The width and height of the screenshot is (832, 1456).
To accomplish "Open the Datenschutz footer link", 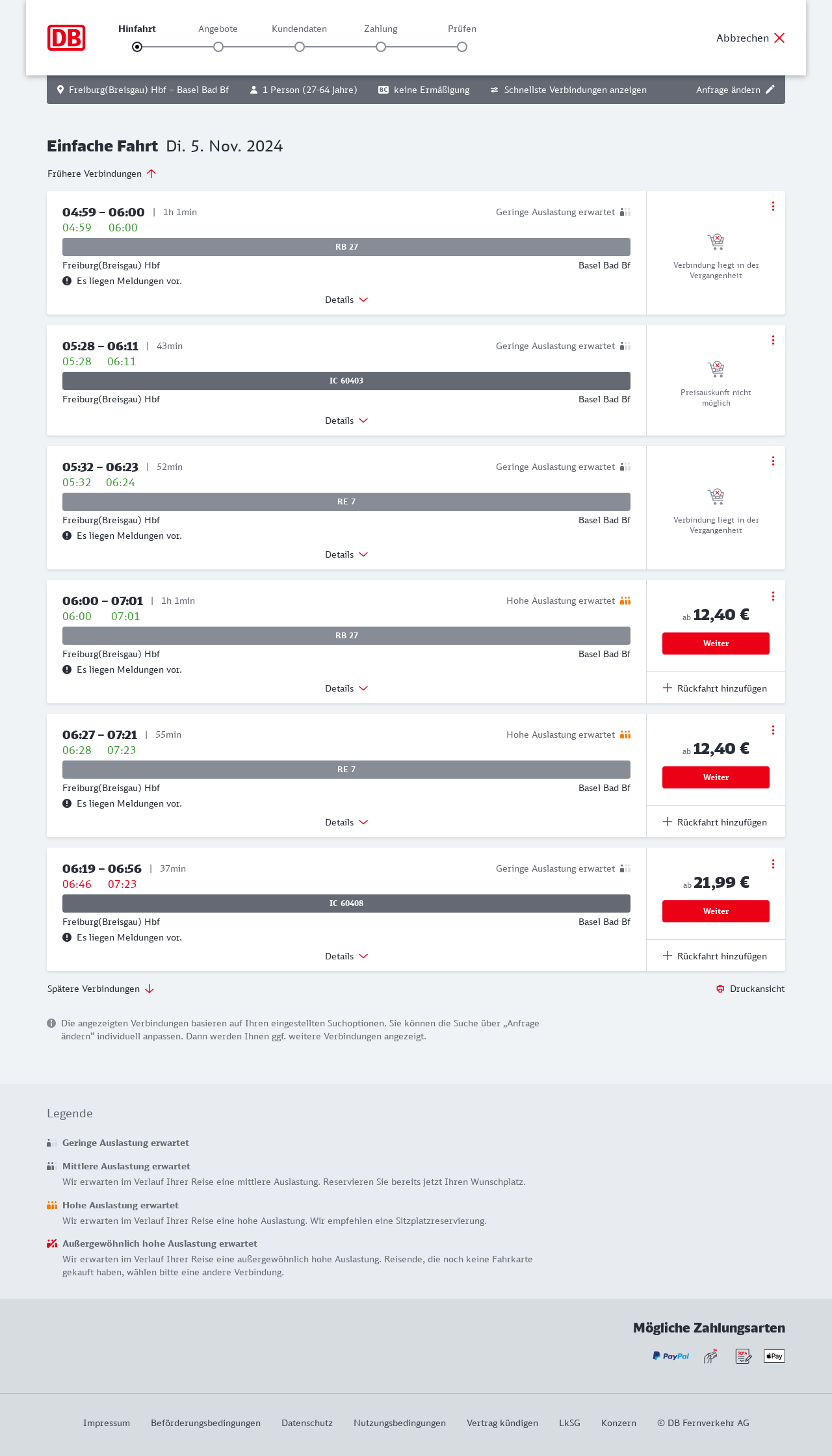I will tap(307, 1423).
